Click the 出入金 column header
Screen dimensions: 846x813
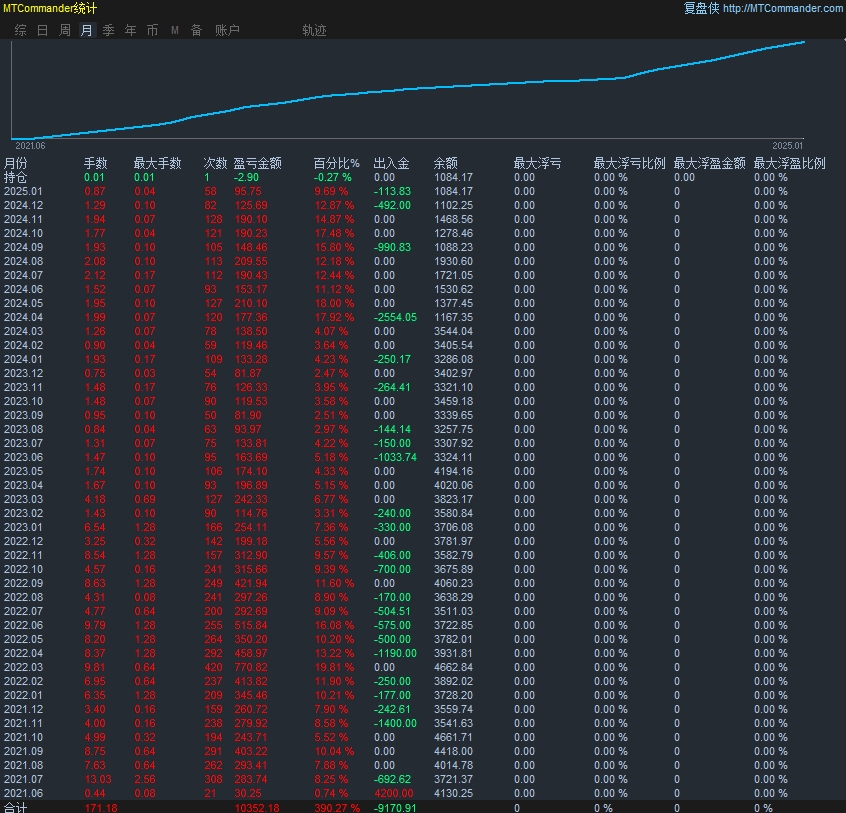(392, 163)
